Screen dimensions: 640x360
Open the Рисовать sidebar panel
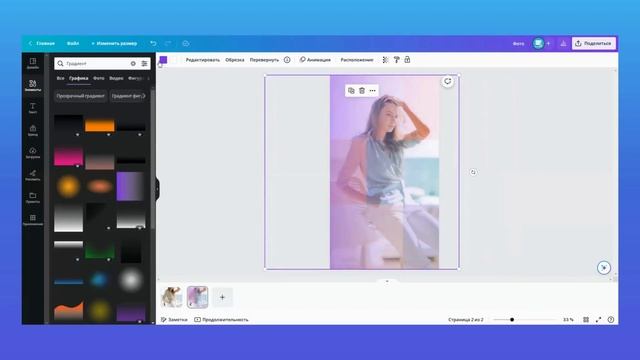point(33,175)
